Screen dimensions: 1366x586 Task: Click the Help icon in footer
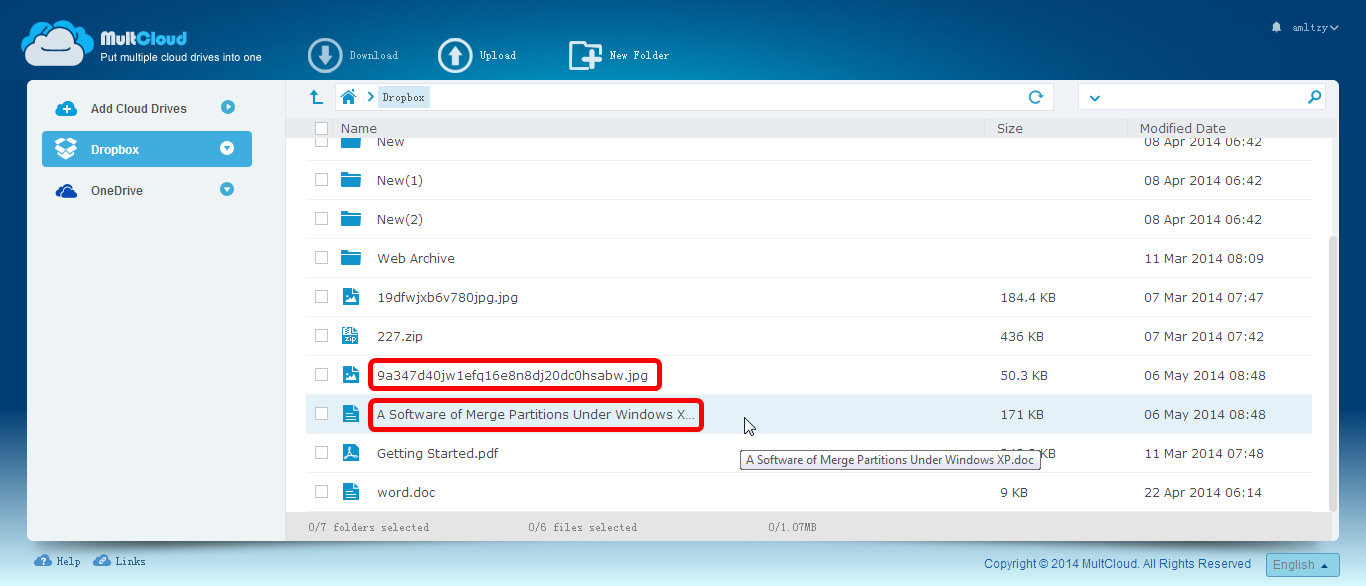pos(43,561)
